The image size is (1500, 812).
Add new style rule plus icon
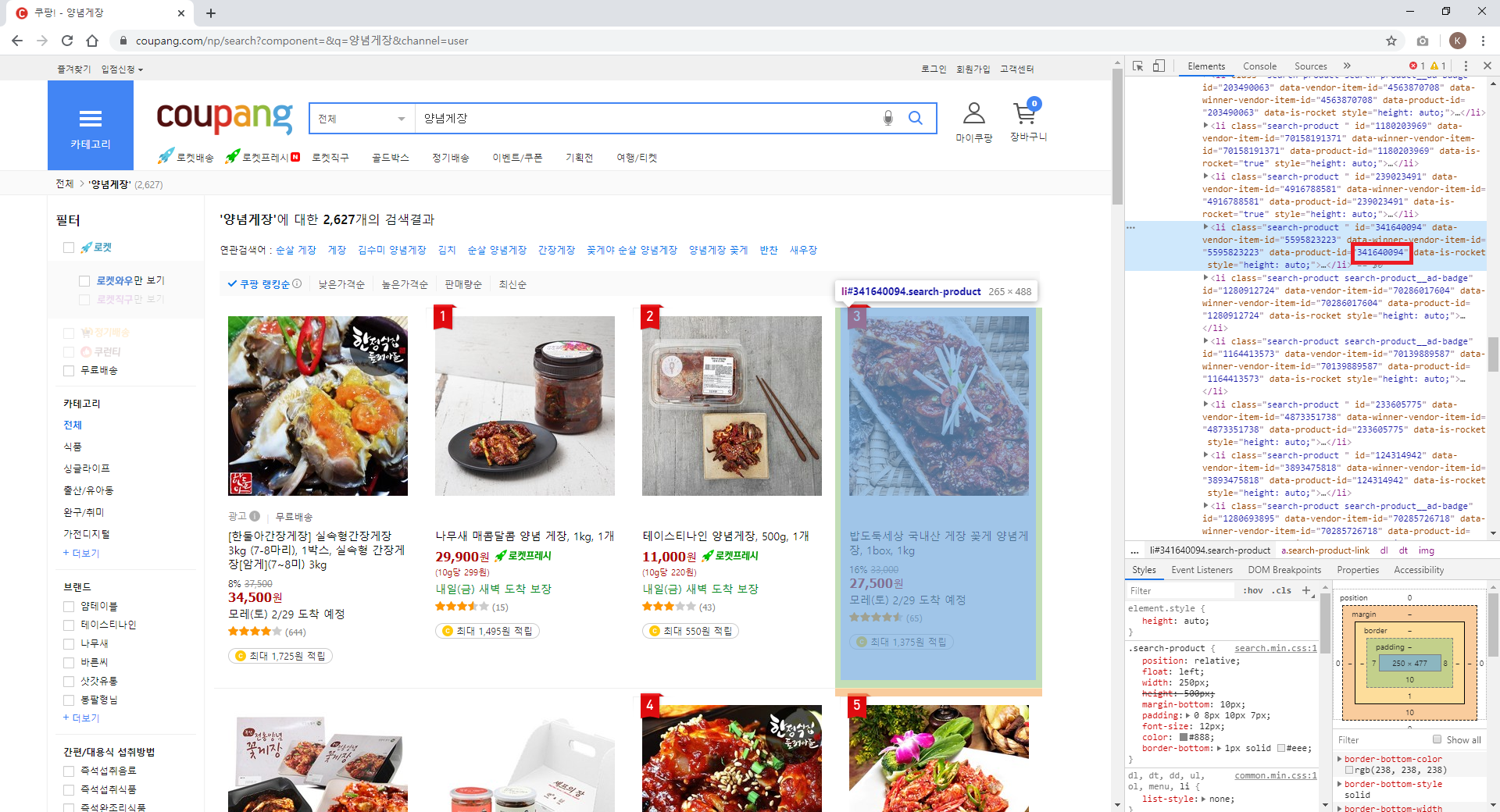coord(1306,590)
